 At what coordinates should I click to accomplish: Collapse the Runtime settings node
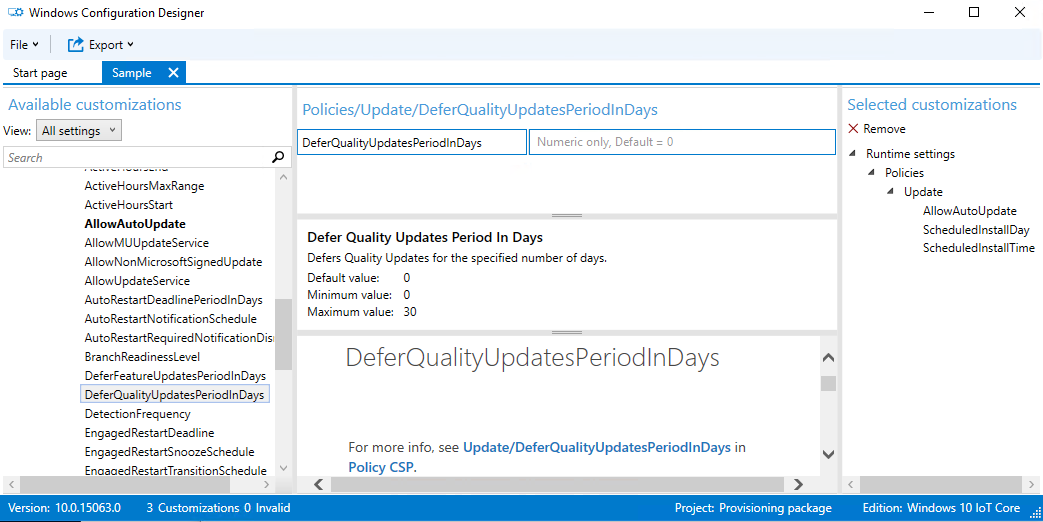coord(853,154)
